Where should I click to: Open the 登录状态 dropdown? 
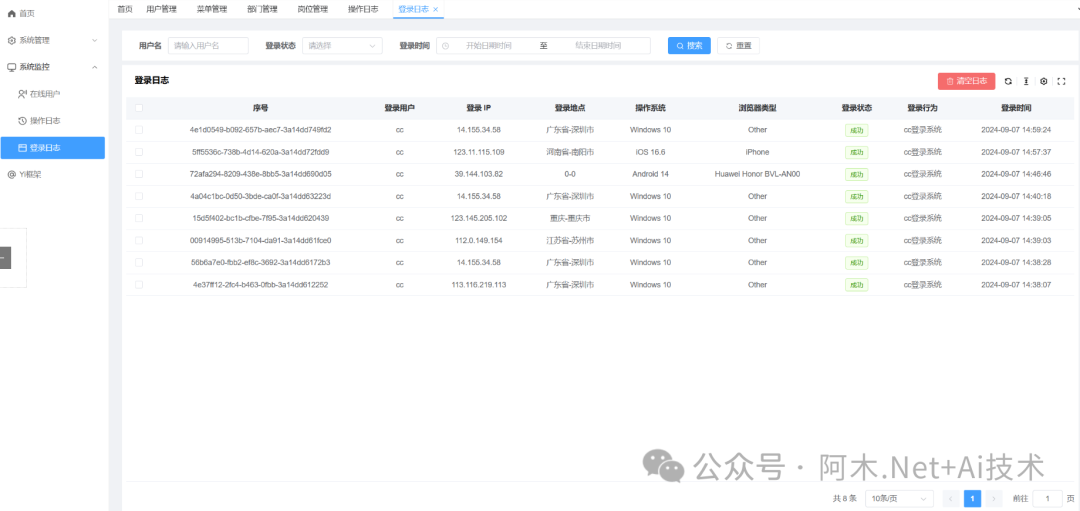pyautogui.click(x=342, y=46)
